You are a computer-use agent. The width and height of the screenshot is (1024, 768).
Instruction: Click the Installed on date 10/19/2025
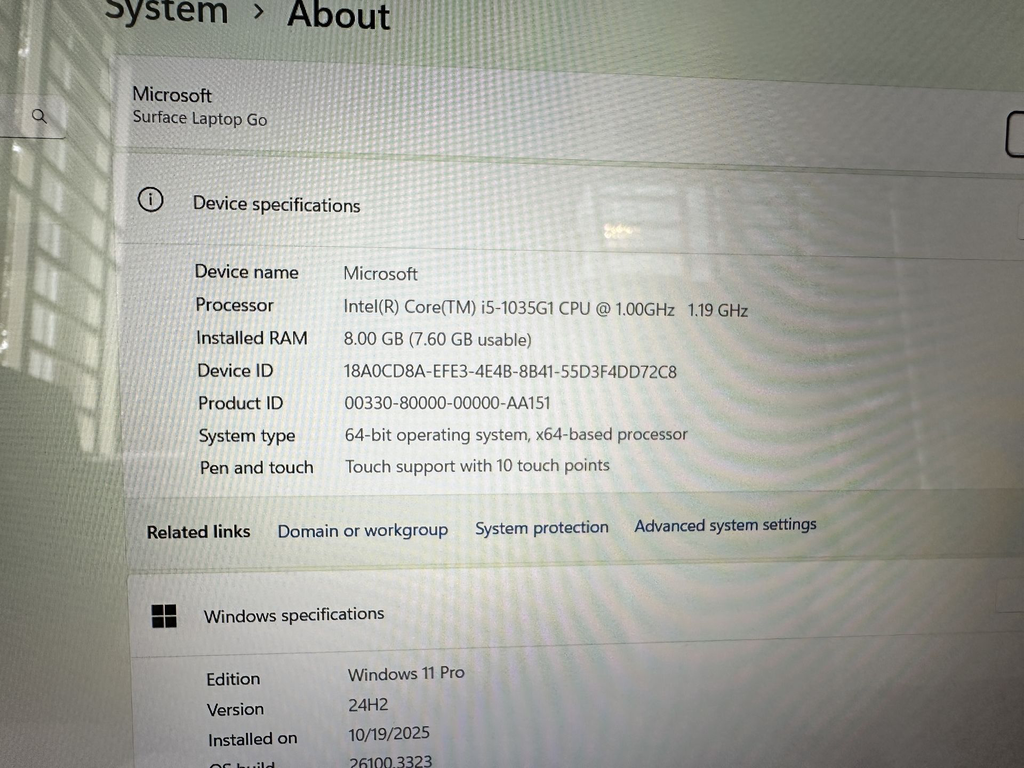point(388,734)
